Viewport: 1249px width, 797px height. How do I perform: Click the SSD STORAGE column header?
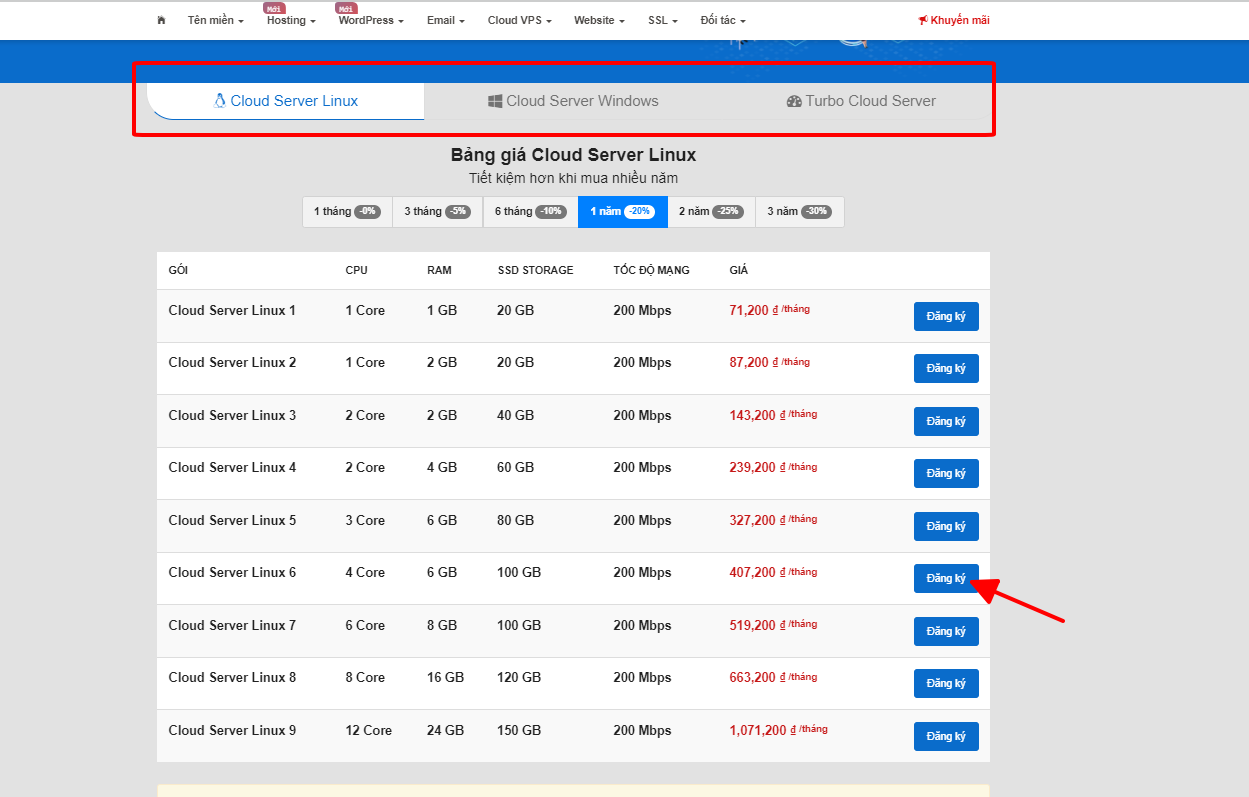click(535, 270)
